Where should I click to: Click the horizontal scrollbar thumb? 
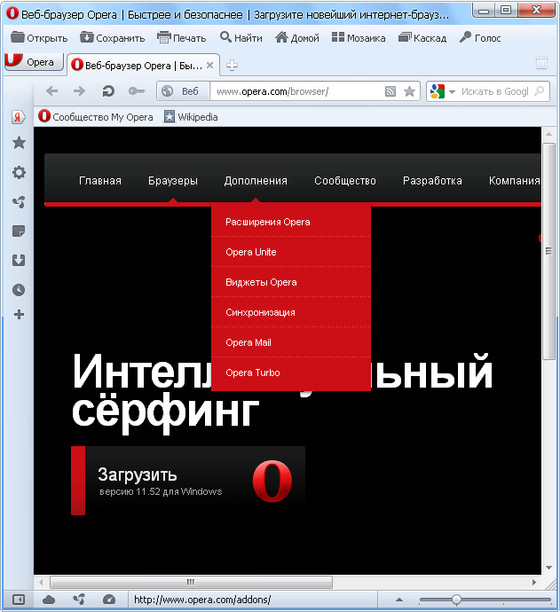coord(191,582)
